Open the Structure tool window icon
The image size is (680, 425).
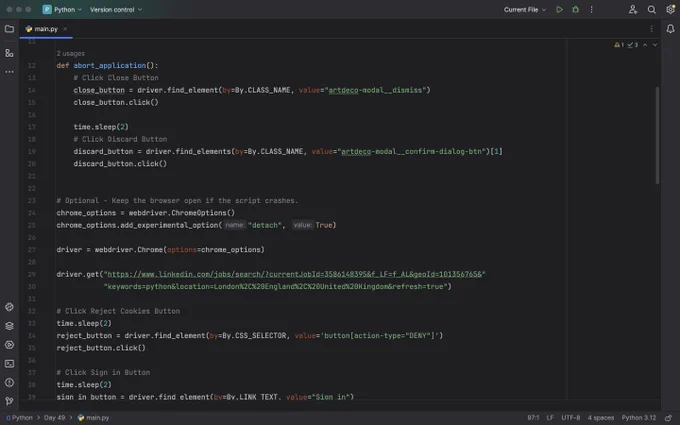[9, 53]
